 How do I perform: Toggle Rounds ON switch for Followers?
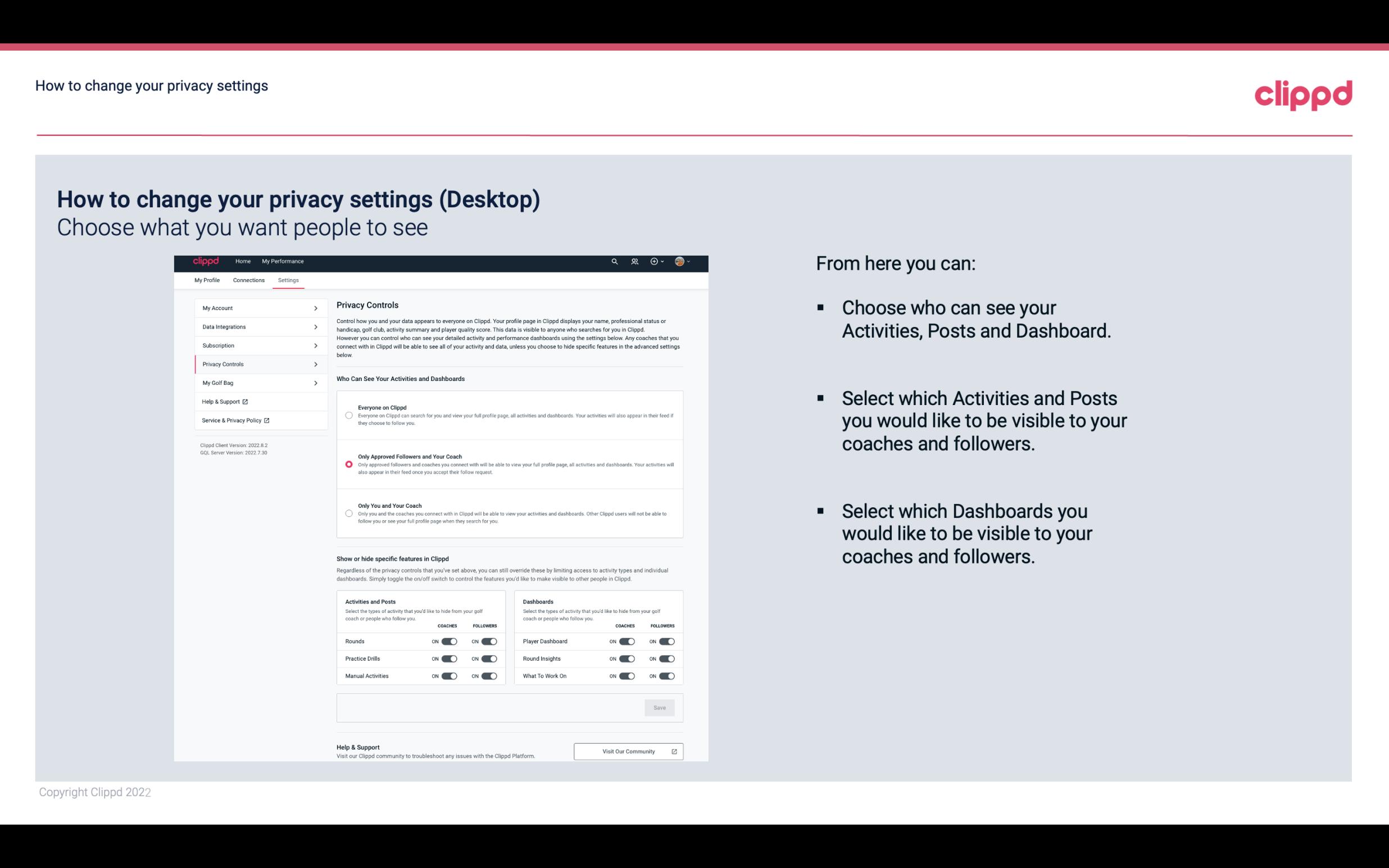pos(488,641)
